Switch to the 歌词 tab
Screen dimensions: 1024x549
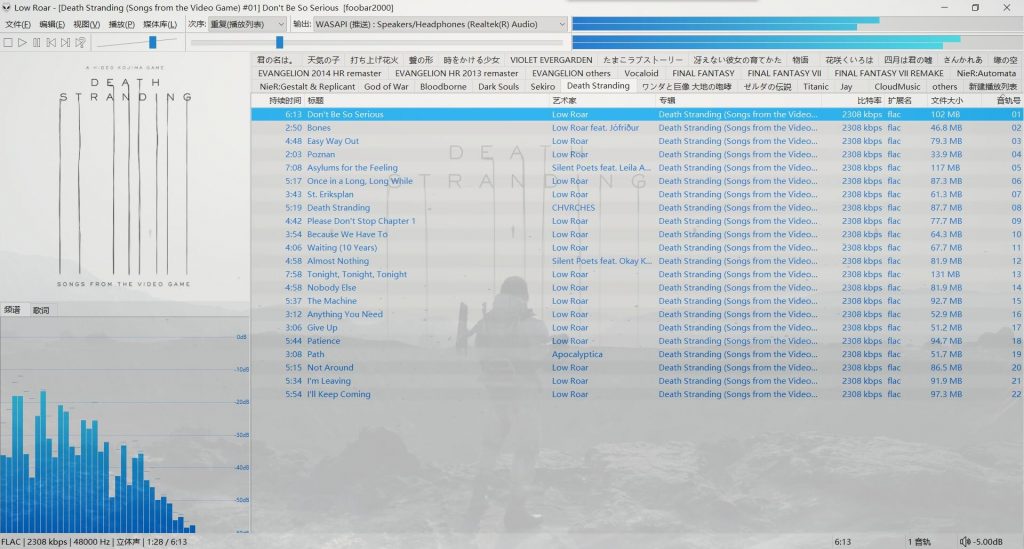click(x=41, y=310)
